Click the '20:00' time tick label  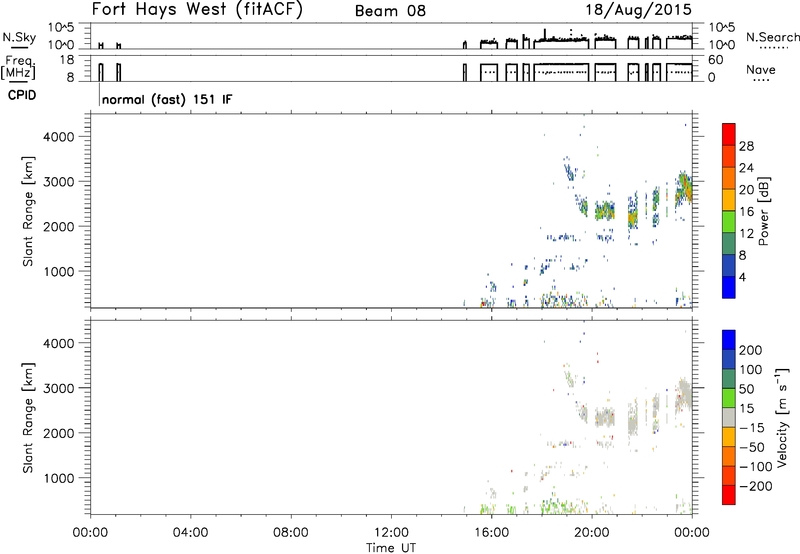tap(592, 533)
